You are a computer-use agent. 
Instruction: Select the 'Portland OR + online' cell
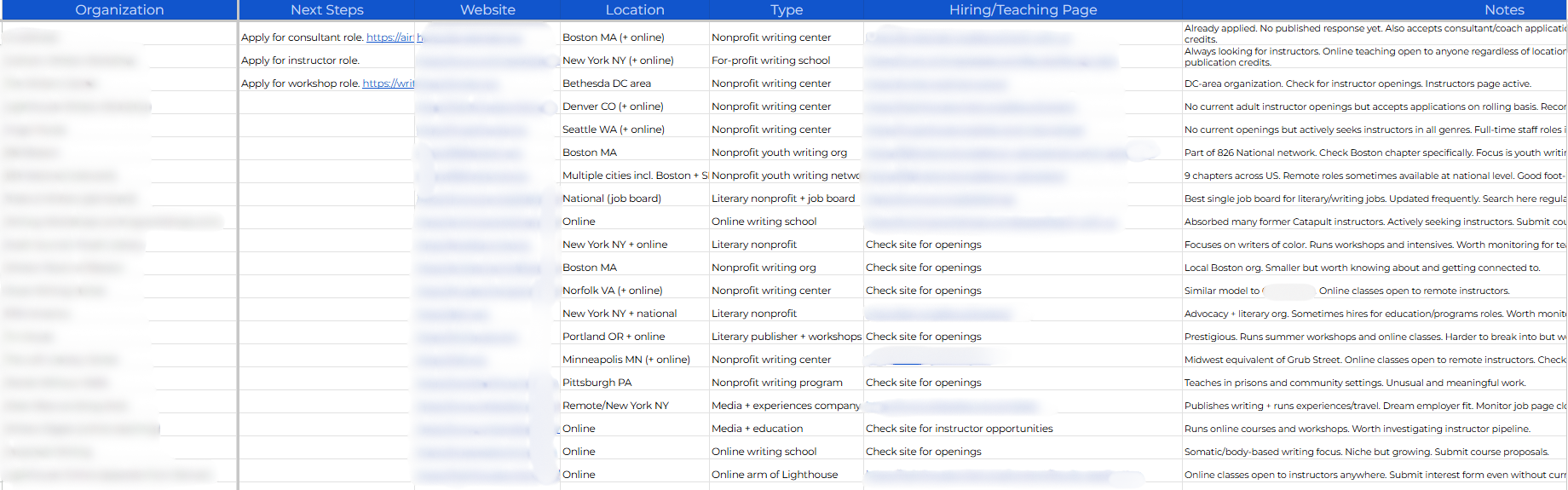[x=635, y=337]
